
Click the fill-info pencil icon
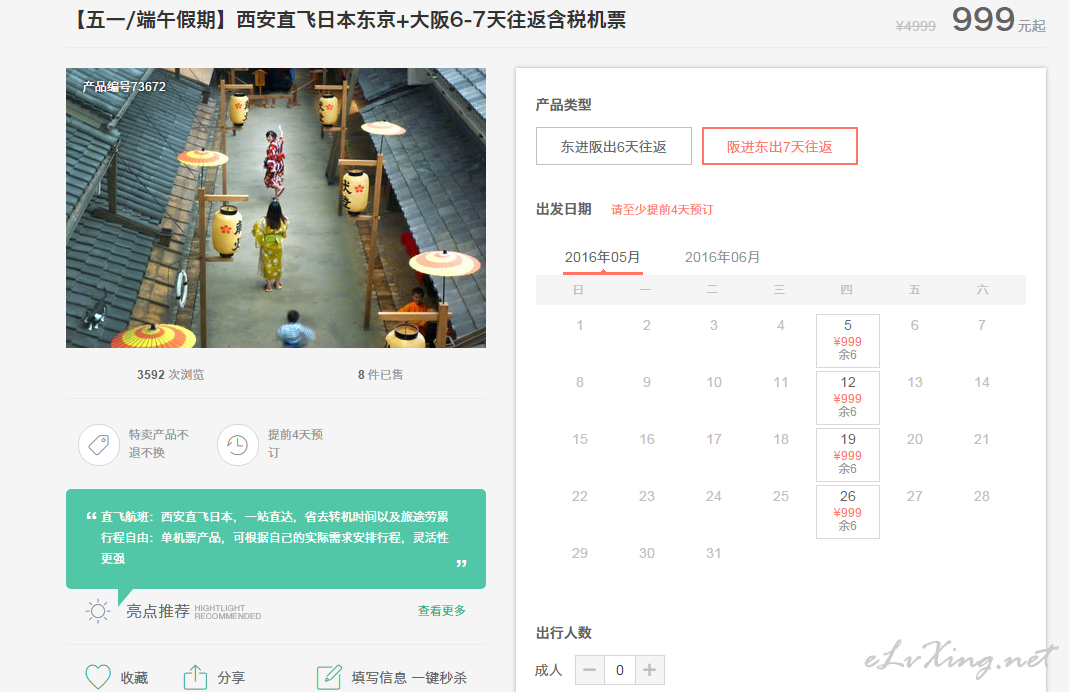click(329, 677)
